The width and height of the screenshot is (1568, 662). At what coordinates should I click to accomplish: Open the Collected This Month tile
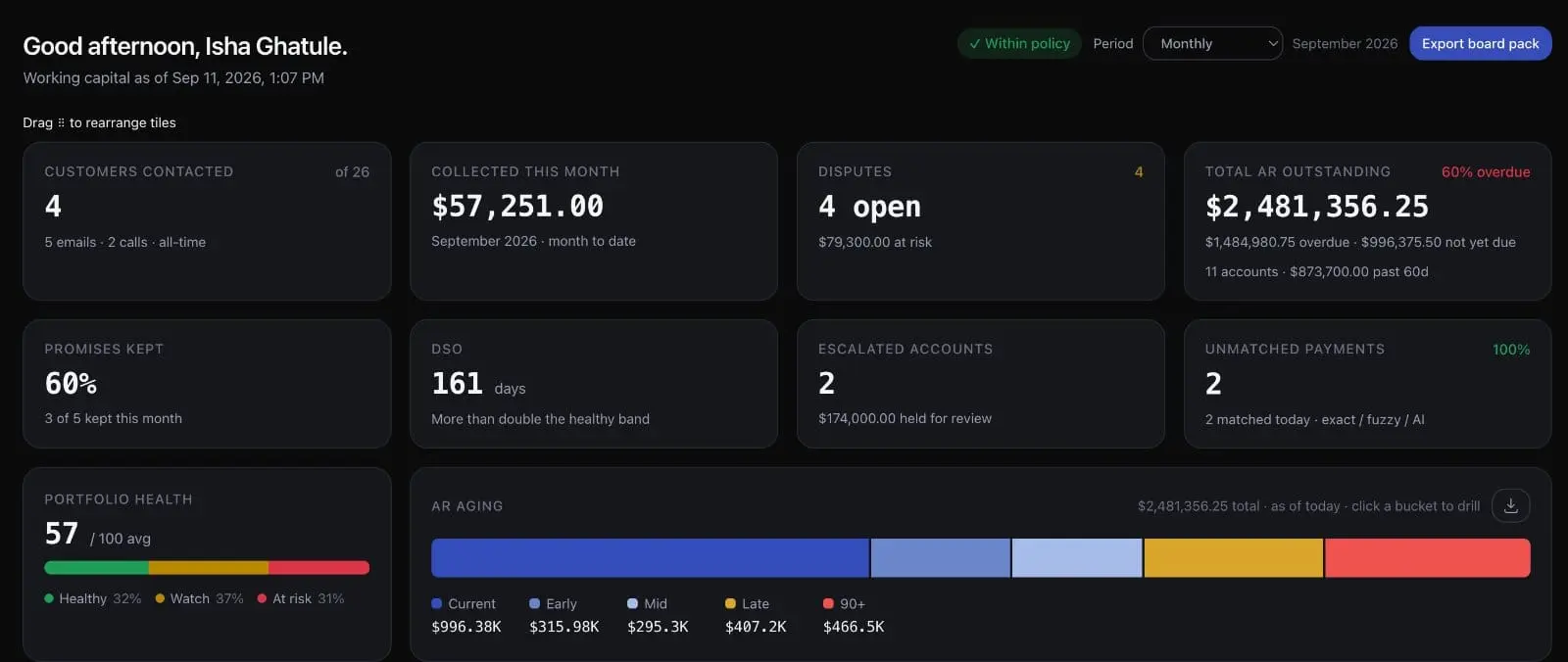coord(593,221)
